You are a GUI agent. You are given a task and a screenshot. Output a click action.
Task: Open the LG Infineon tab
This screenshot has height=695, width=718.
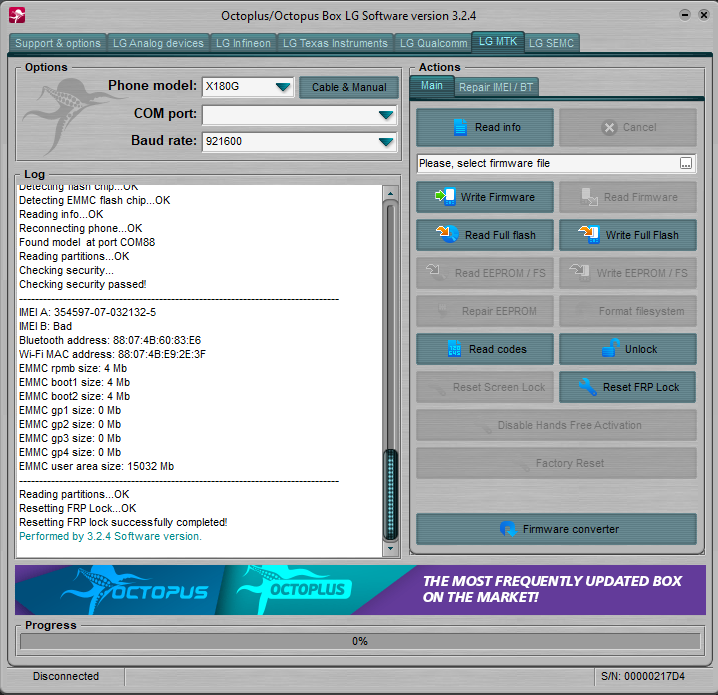[243, 43]
